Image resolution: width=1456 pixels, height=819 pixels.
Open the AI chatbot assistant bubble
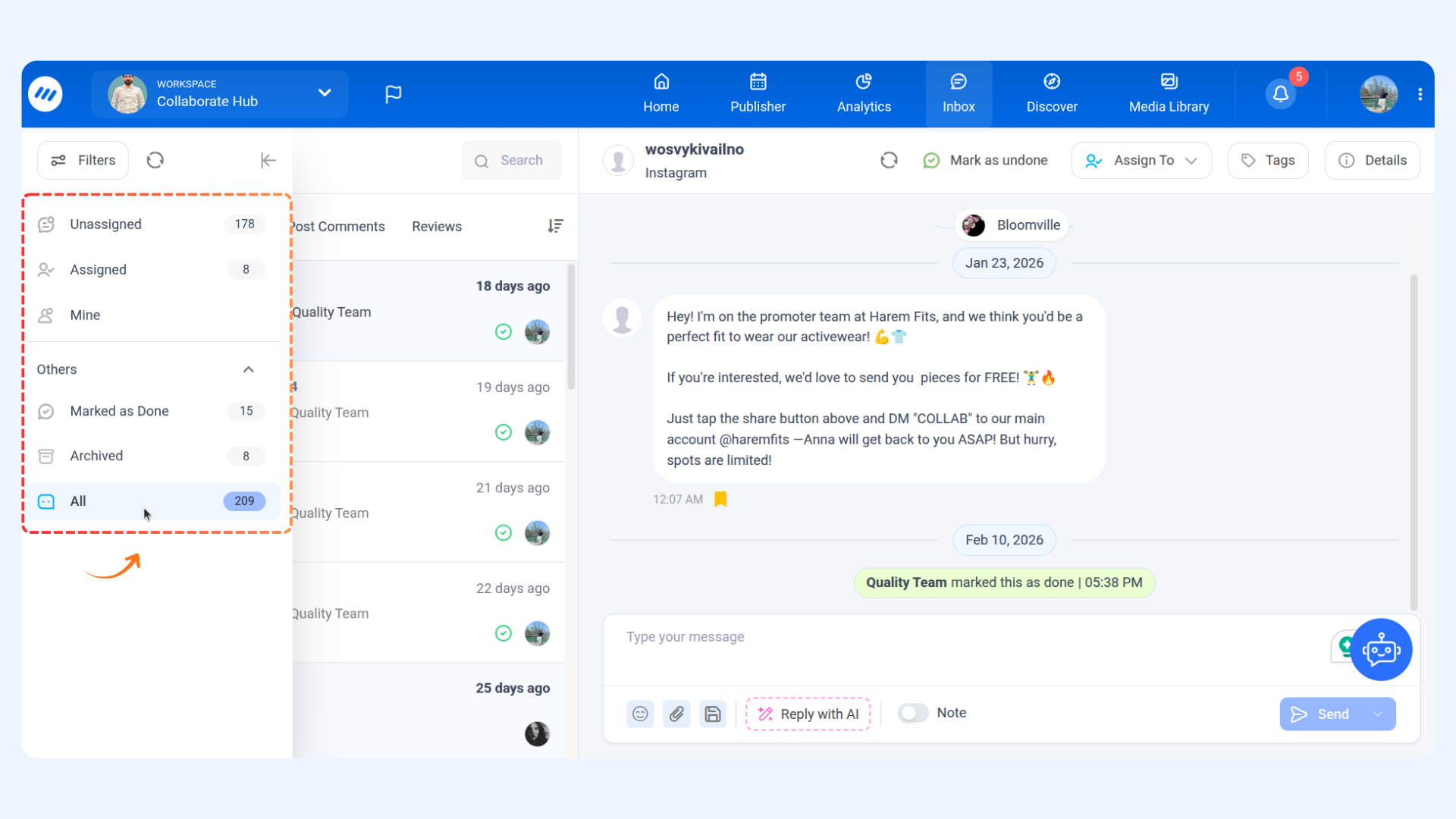click(1380, 650)
